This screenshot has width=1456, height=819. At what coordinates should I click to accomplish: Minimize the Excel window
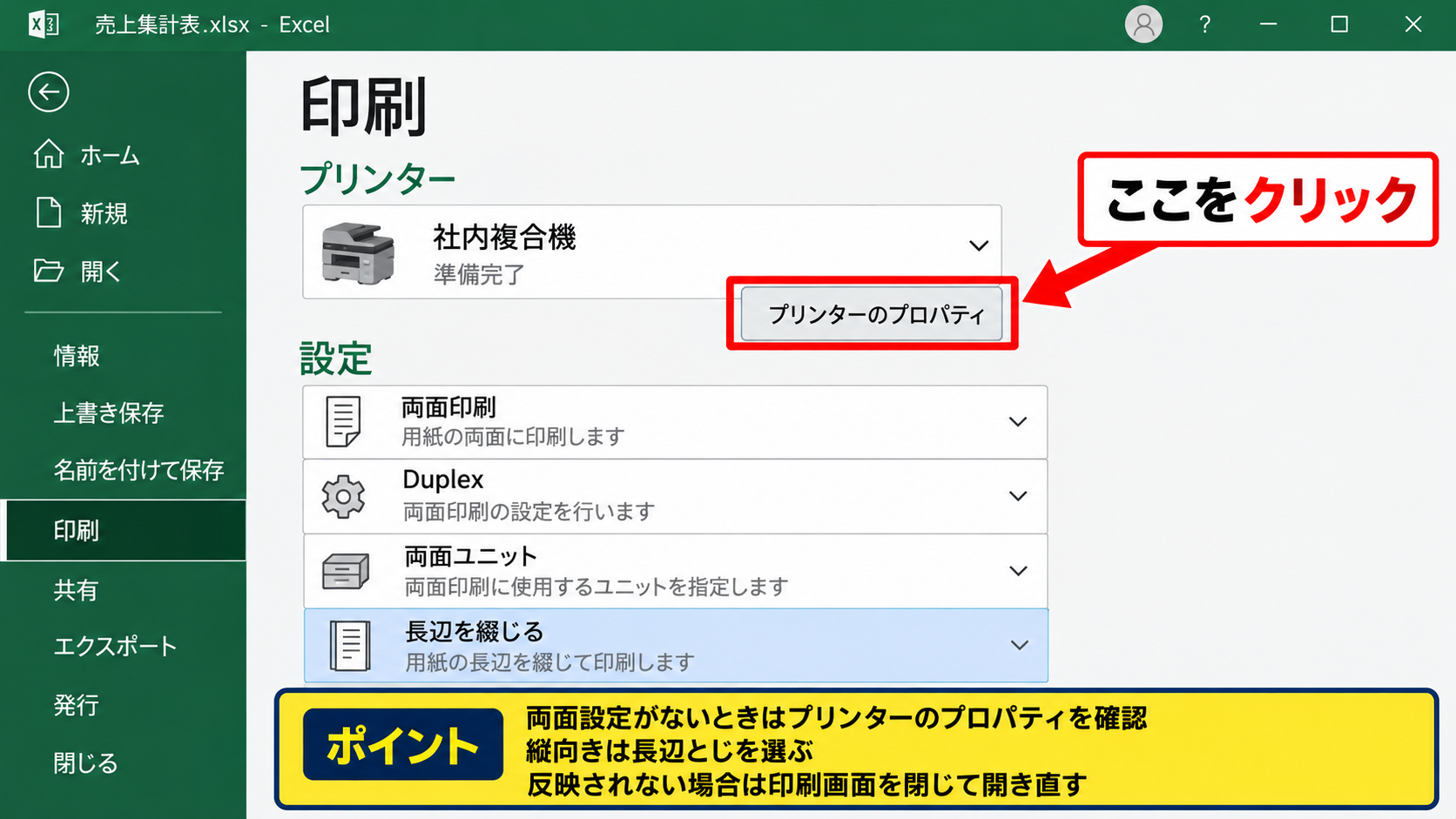[x=1269, y=24]
